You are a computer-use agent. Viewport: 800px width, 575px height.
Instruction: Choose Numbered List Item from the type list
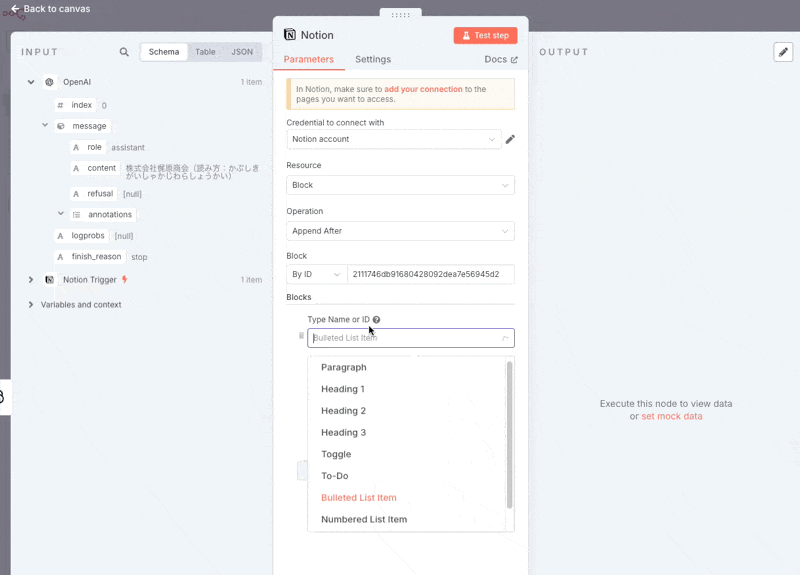pos(406,519)
